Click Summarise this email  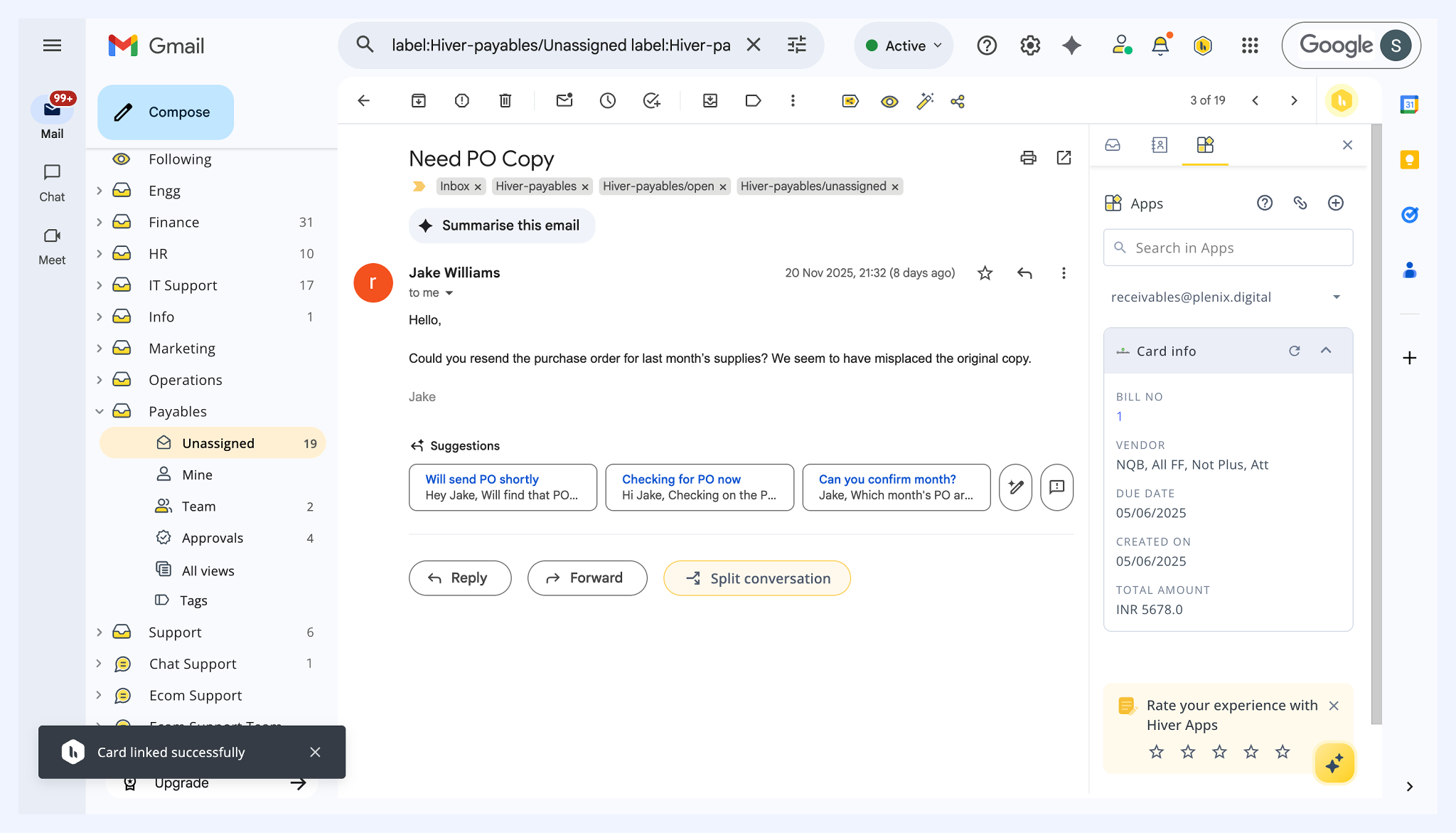(501, 226)
